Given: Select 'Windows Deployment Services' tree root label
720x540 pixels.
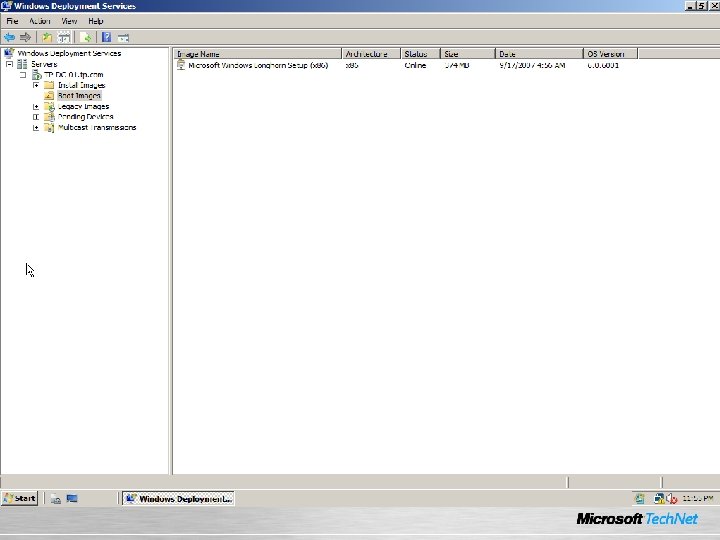Looking at the screenshot, I should coord(69,53).
